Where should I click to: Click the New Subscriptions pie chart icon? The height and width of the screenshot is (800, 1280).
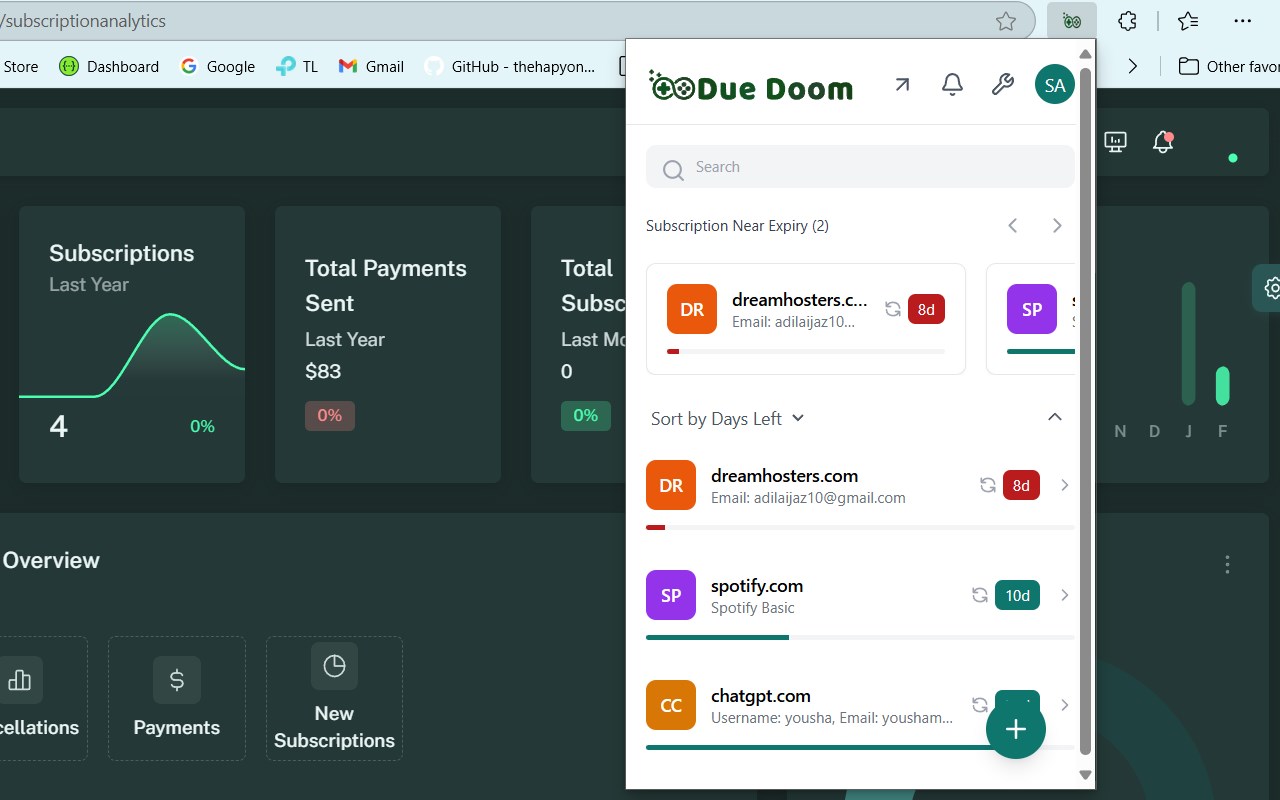pyautogui.click(x=334, y=666)
